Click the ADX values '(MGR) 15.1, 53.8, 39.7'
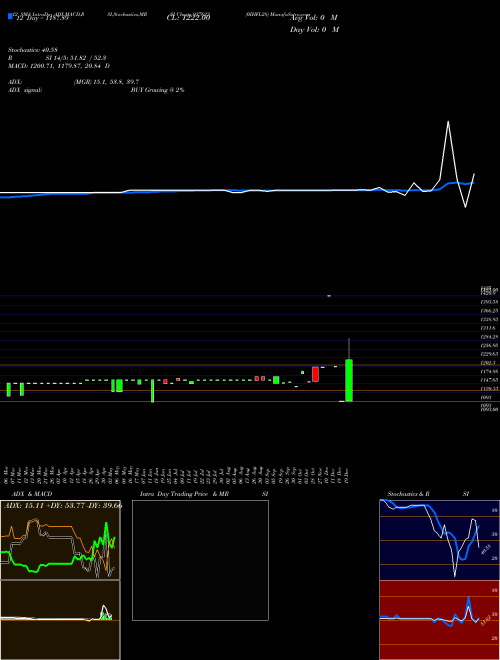 coord(106,82)
